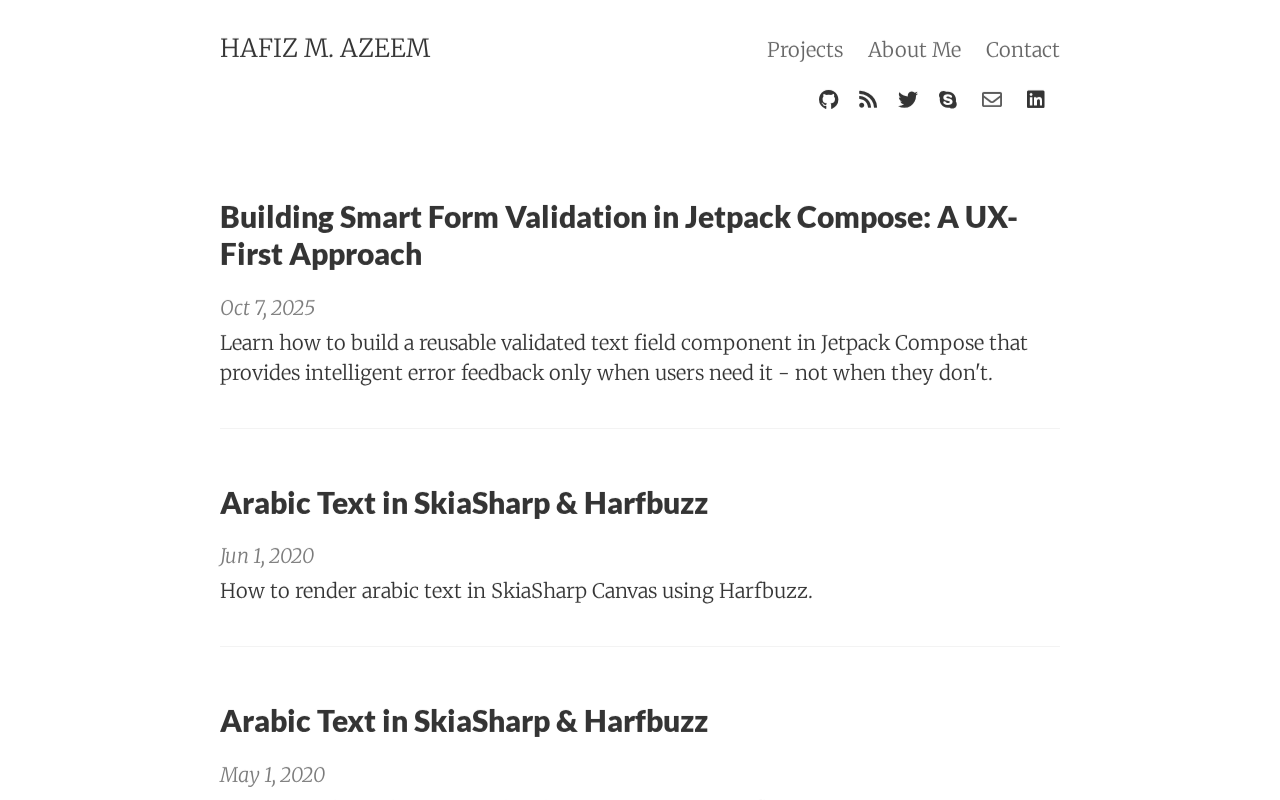Go to the Projects page
The height and width of the screenshot is (800, 1280).
(x=805, y=50)
